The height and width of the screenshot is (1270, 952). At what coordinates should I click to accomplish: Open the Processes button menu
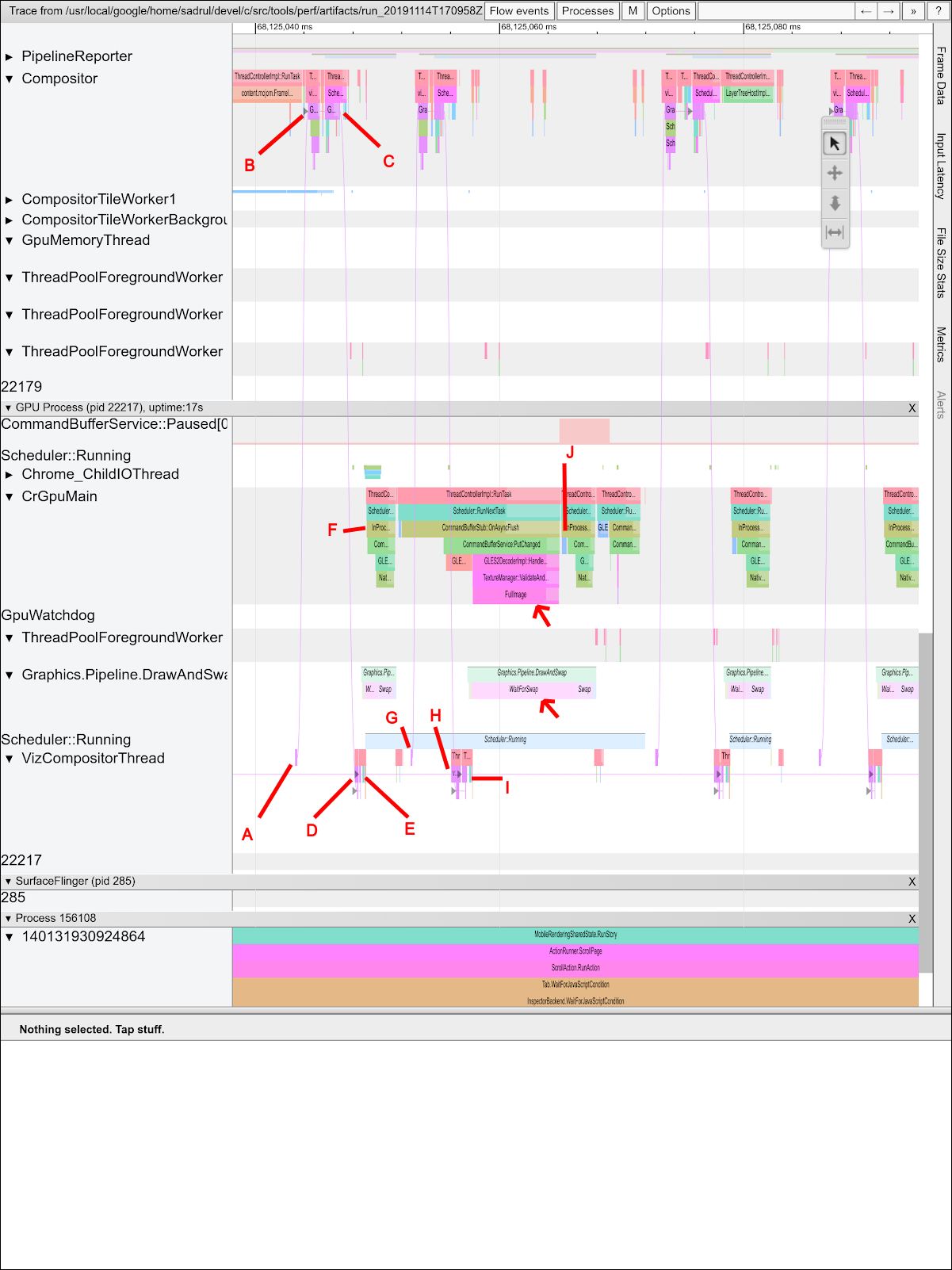(x=587, y=11)
